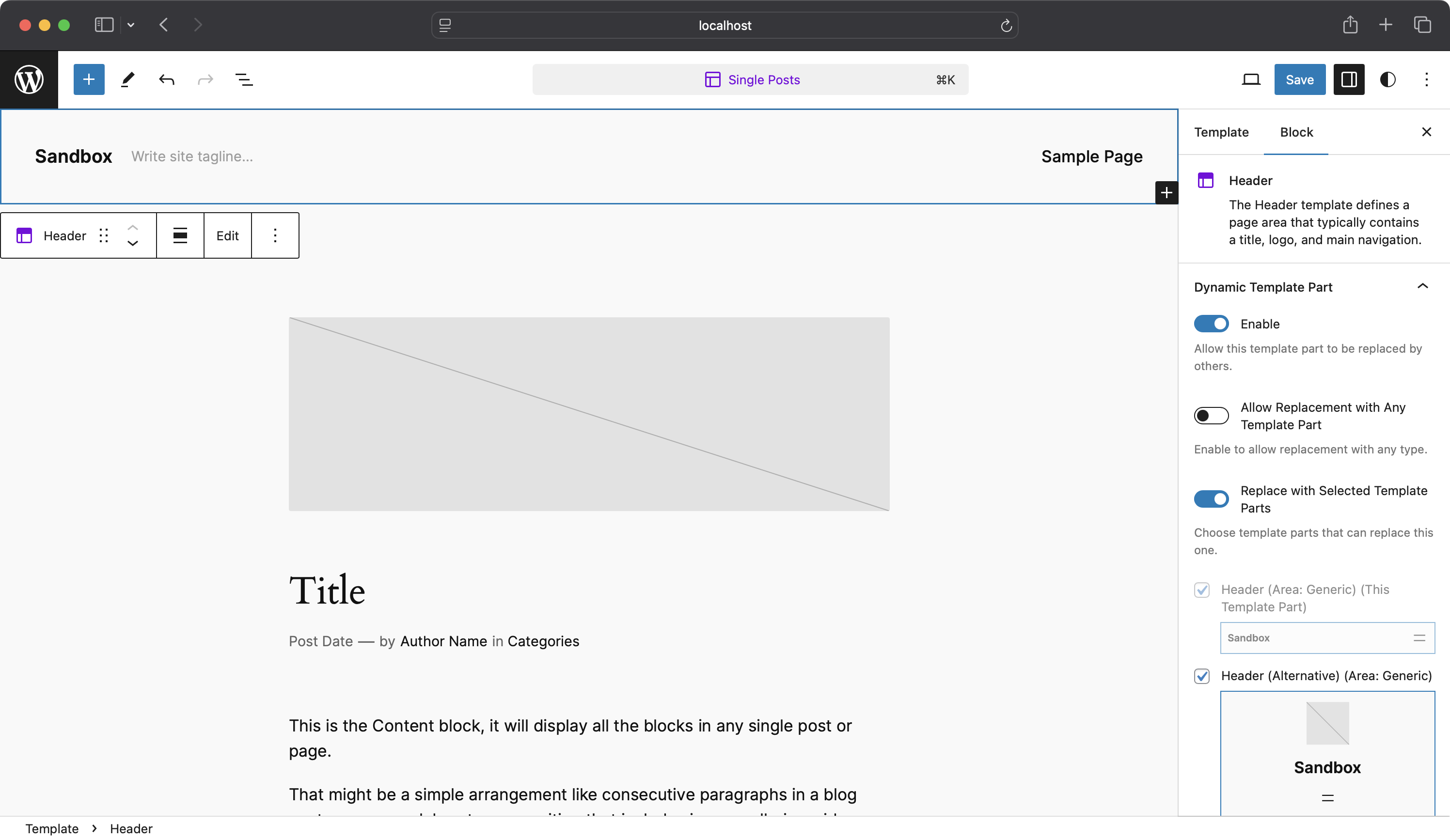The height and width of the screenshot is (840, 1450).
Task: Collapse Dynamic Template Part section
Action: (x=1422, y=286)
